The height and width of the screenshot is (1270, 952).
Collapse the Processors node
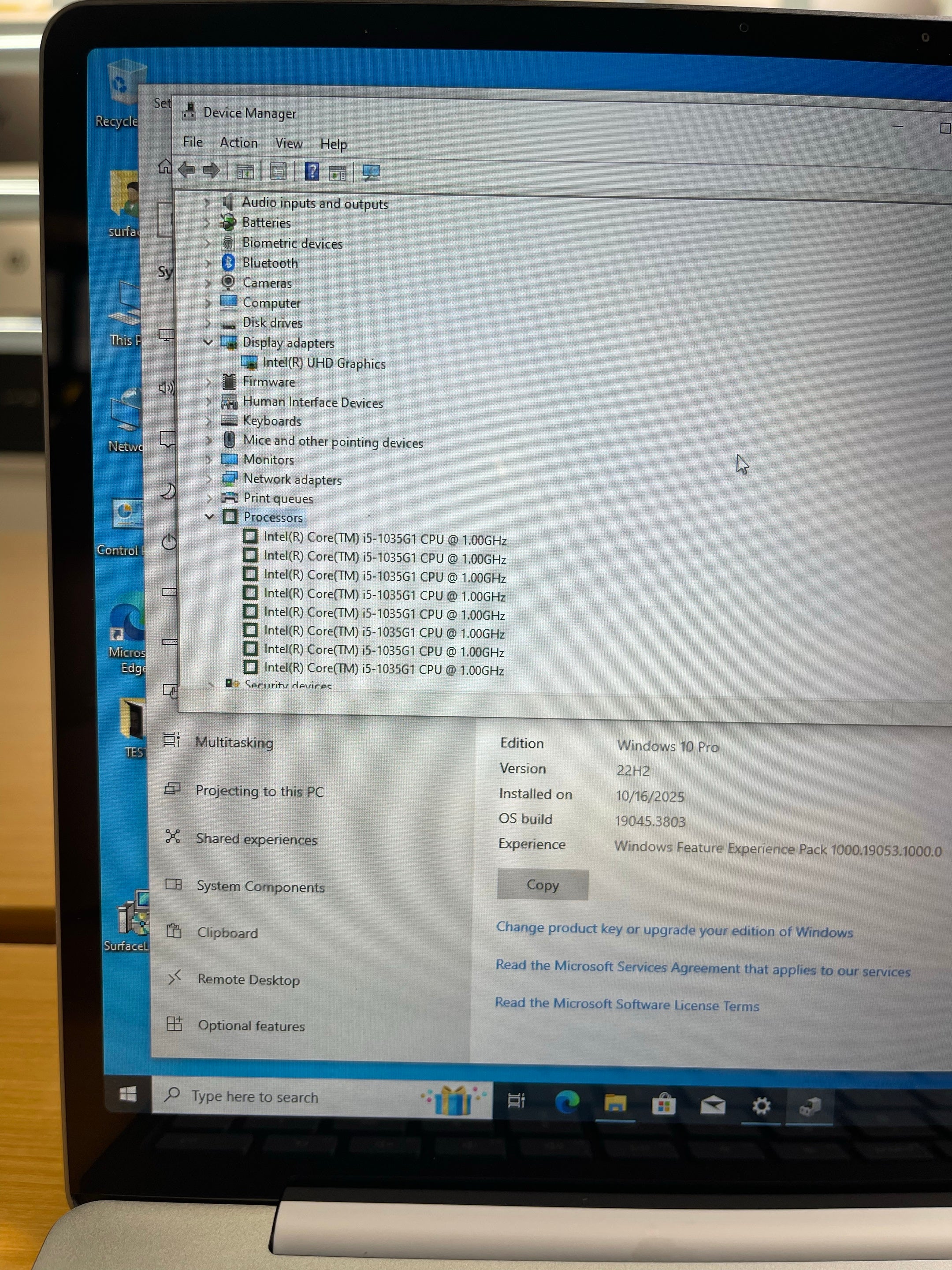tap(209, 517)
